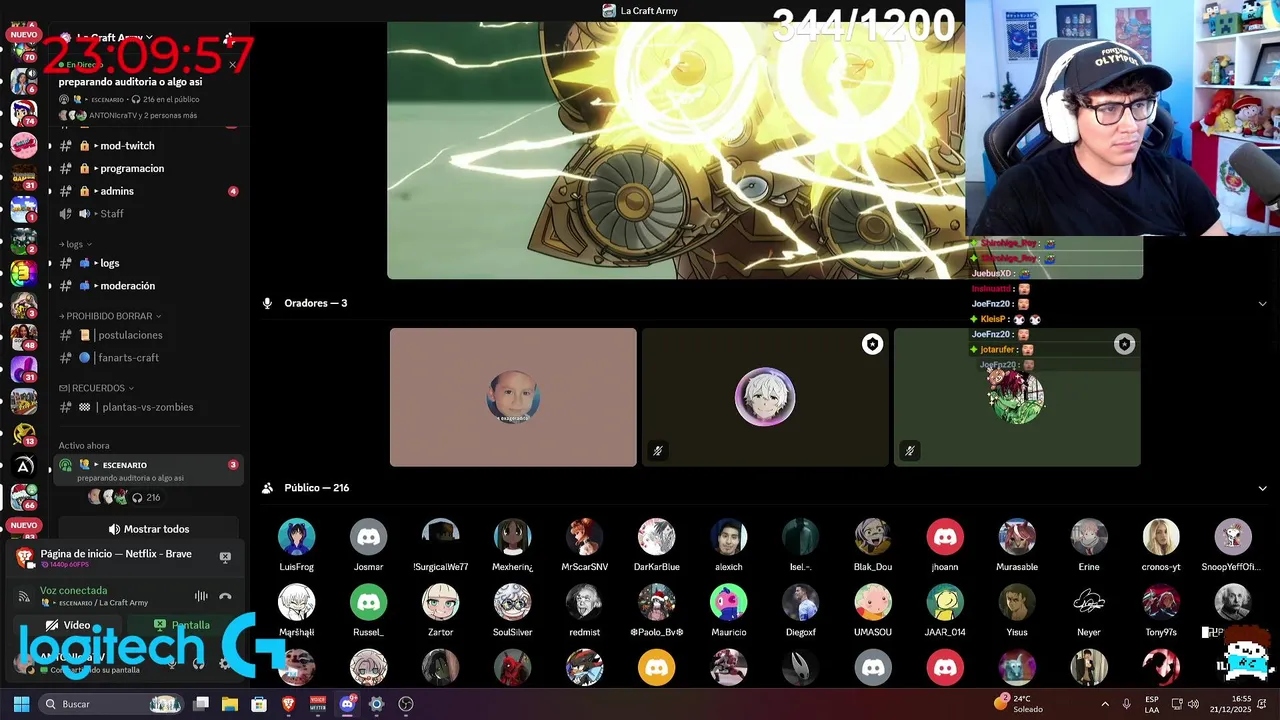Select the first speaker tile
Image resolution: width=1280 pixels, height=720 pixels.
(x=513, y=397)
